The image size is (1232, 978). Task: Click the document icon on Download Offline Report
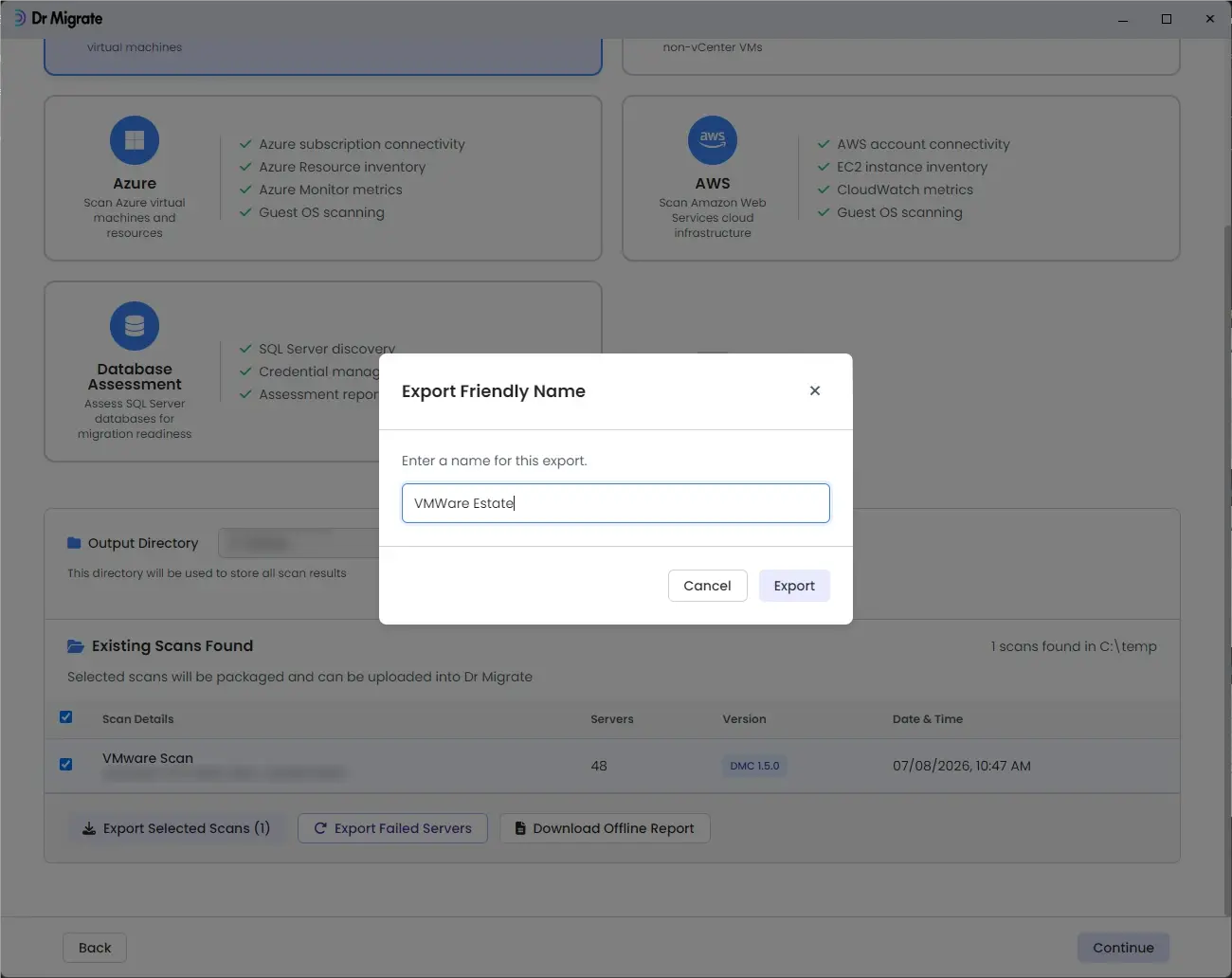(x=520, y=828)
